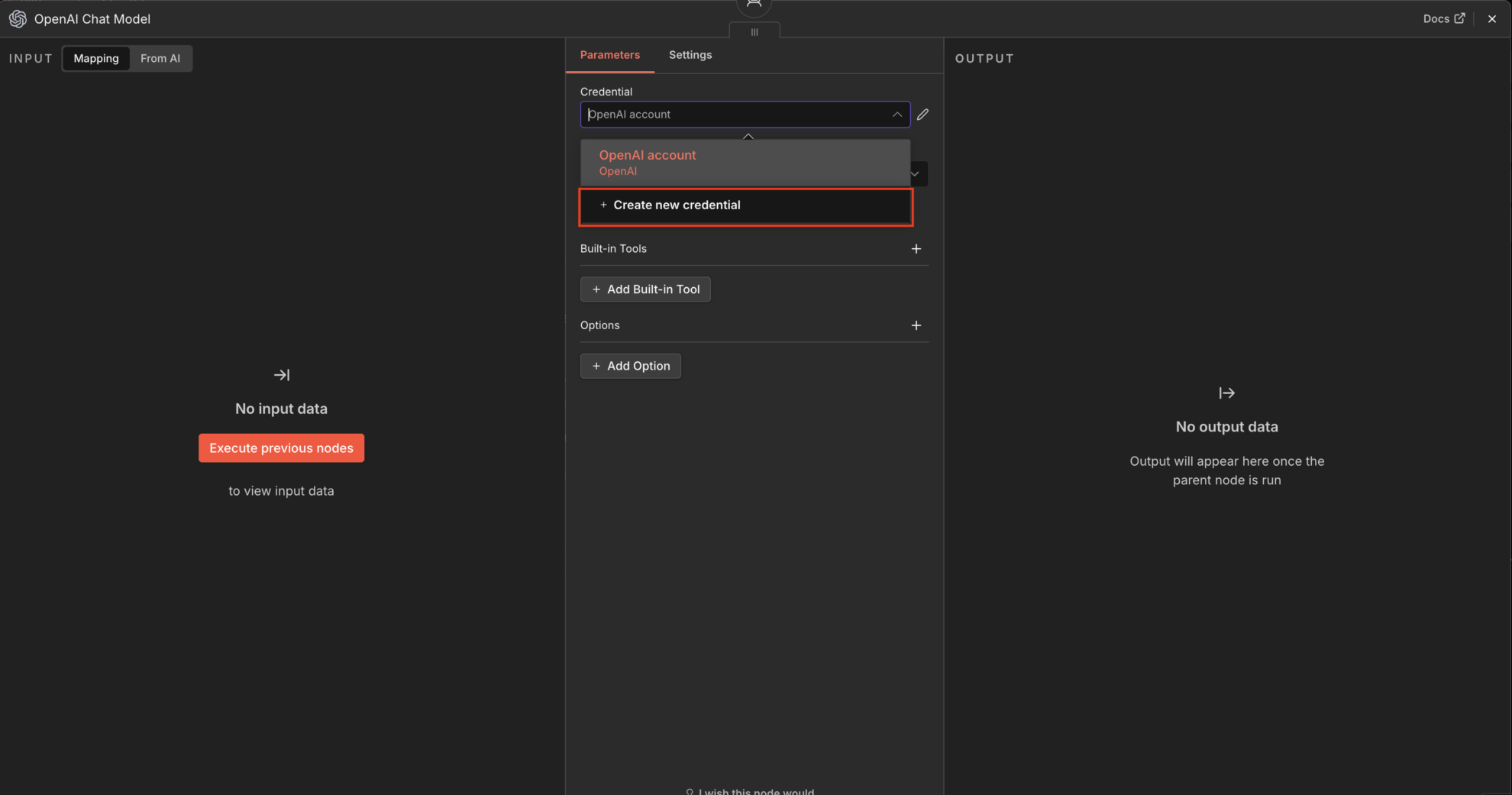
Task: Click the drag handle at panel top
Action: (x=754, y=32)
